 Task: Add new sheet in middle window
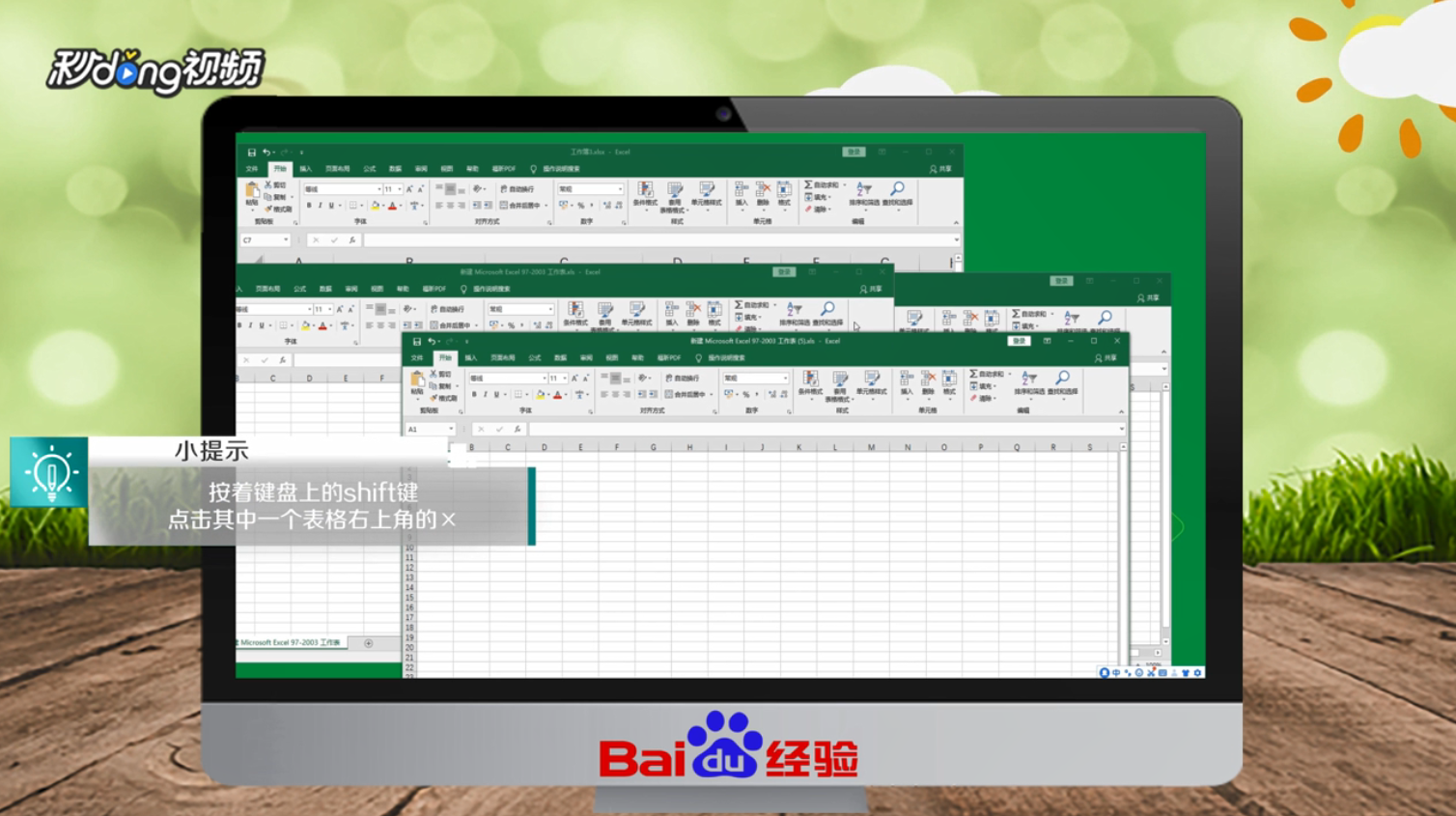pyautogui.click(x=368, y=643)
